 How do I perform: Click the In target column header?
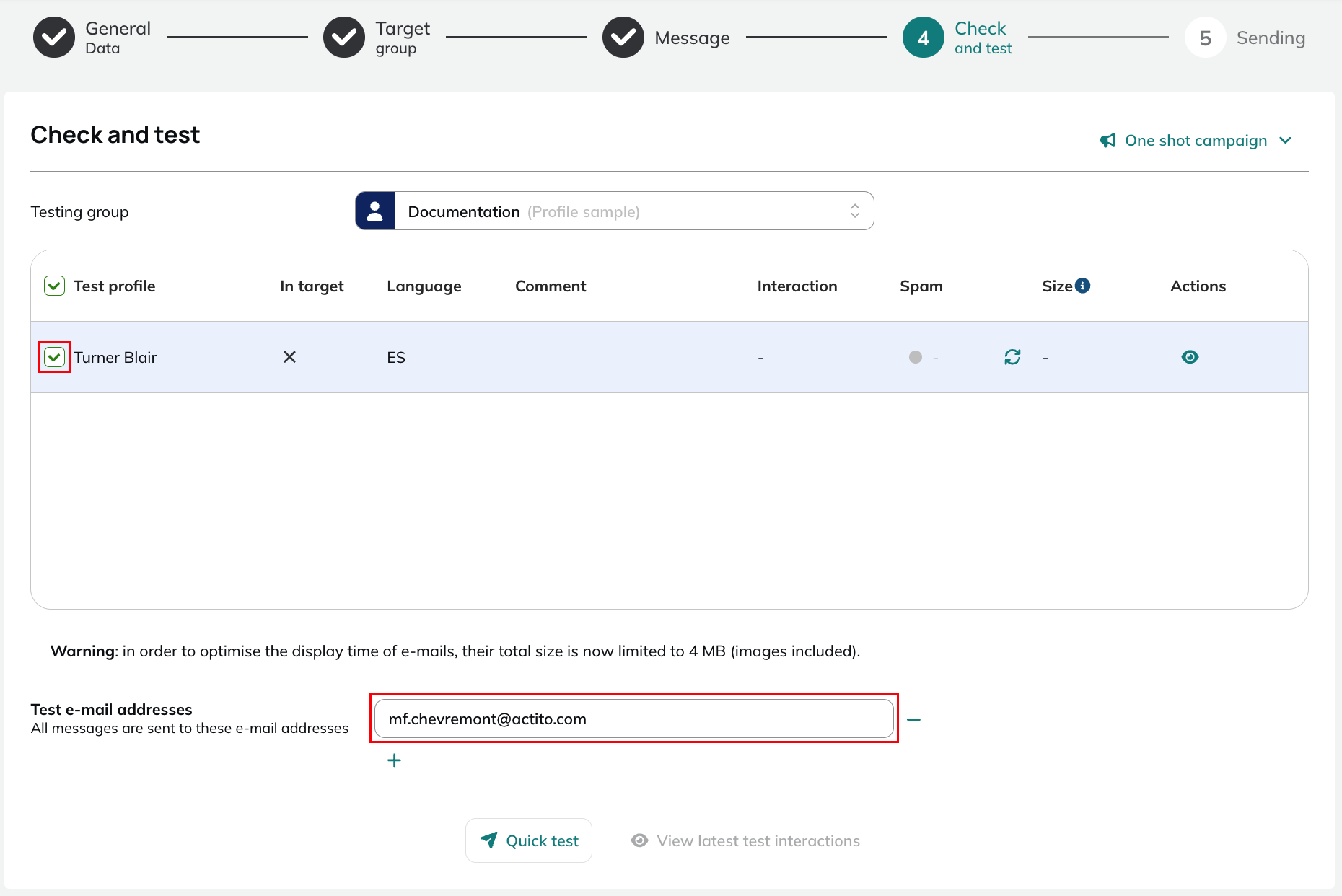tap(312, 286)
